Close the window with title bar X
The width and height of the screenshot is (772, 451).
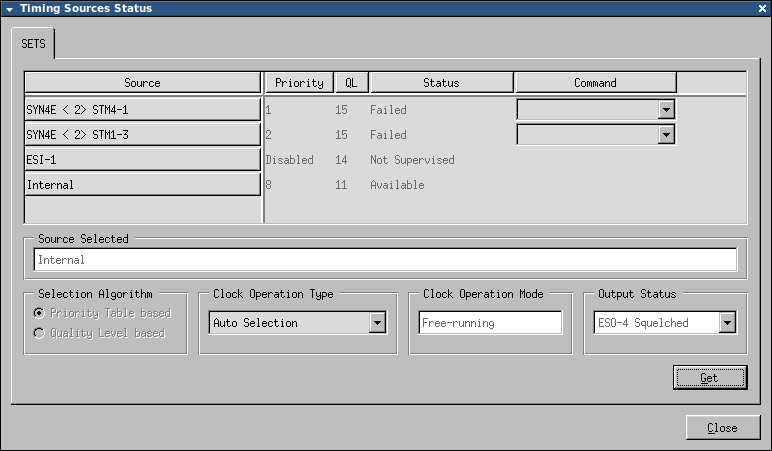coord(762,8)
